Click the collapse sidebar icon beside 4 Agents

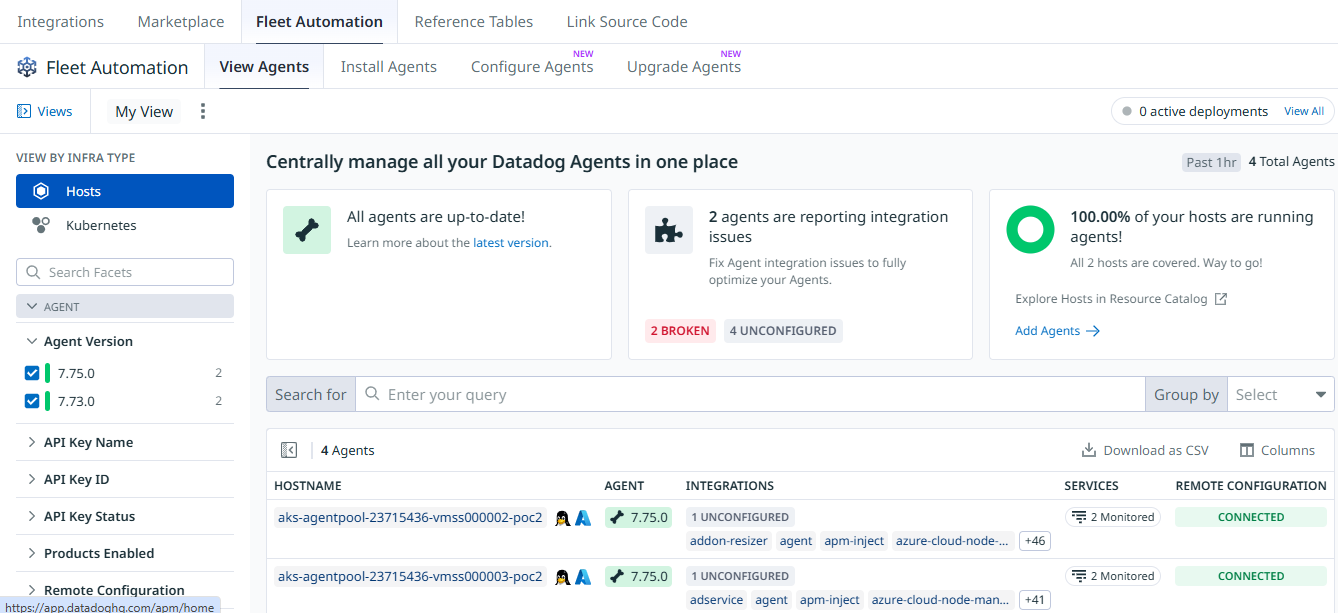click(289, 450)
